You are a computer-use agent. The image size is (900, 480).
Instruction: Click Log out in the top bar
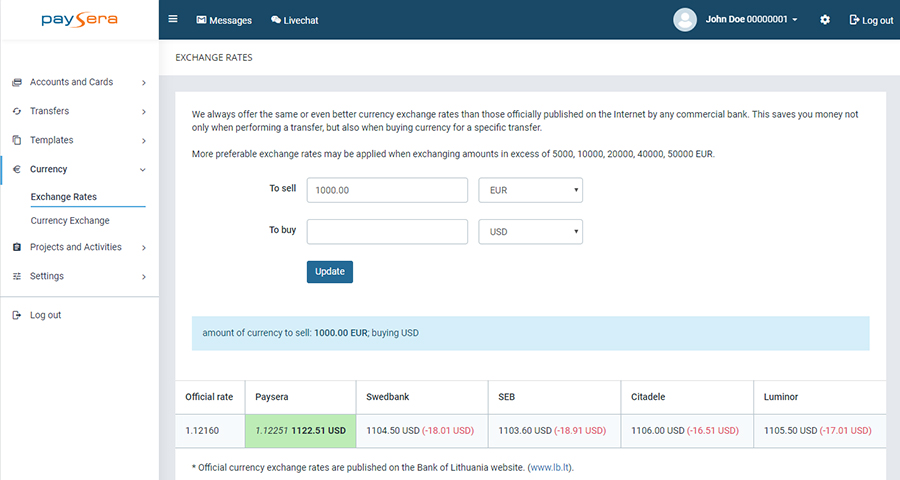(x=870, y=20)
